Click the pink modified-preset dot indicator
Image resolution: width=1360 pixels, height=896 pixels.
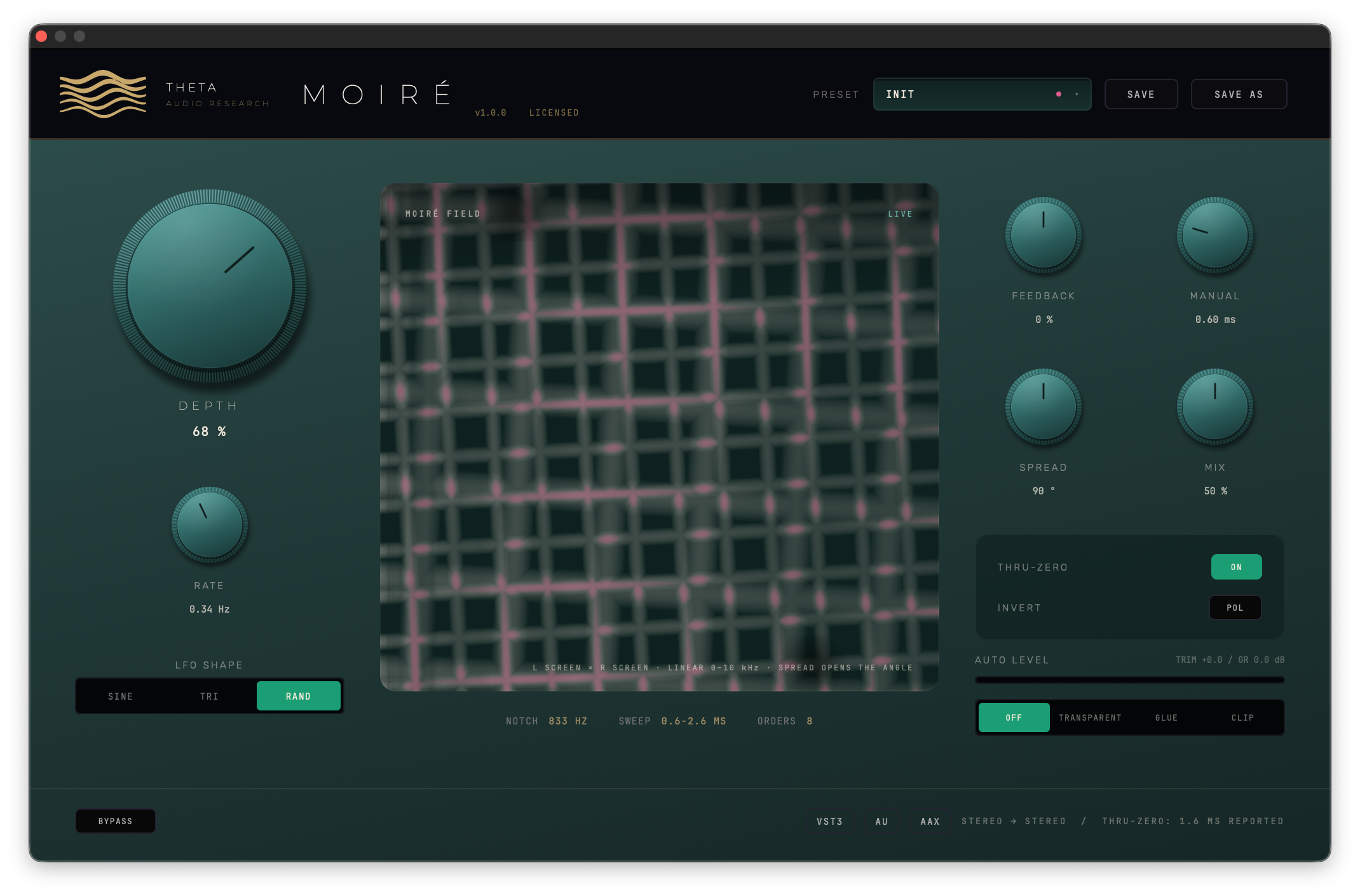click(x=1059, y=94)
